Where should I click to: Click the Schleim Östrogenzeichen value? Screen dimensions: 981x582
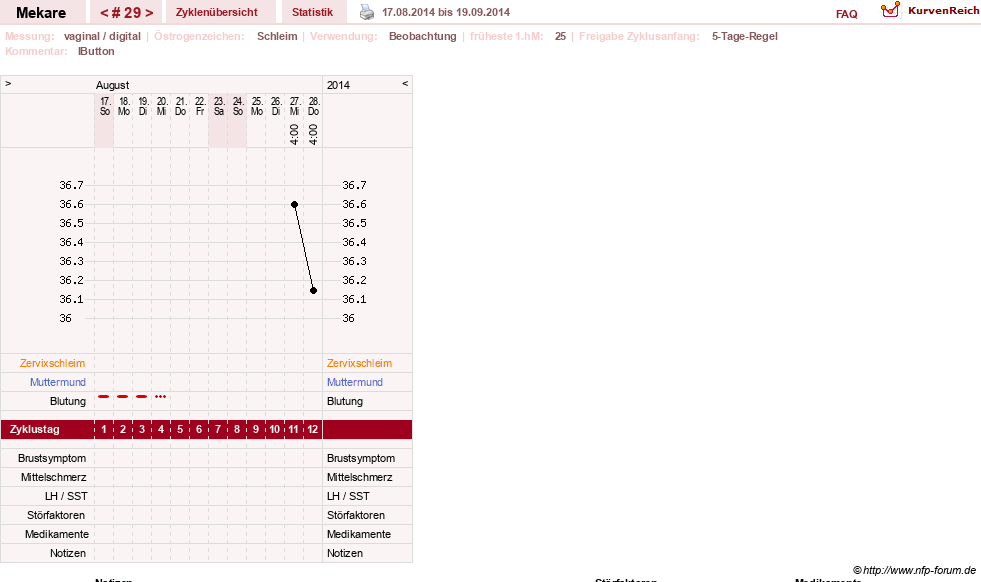[x=277, y=36]
